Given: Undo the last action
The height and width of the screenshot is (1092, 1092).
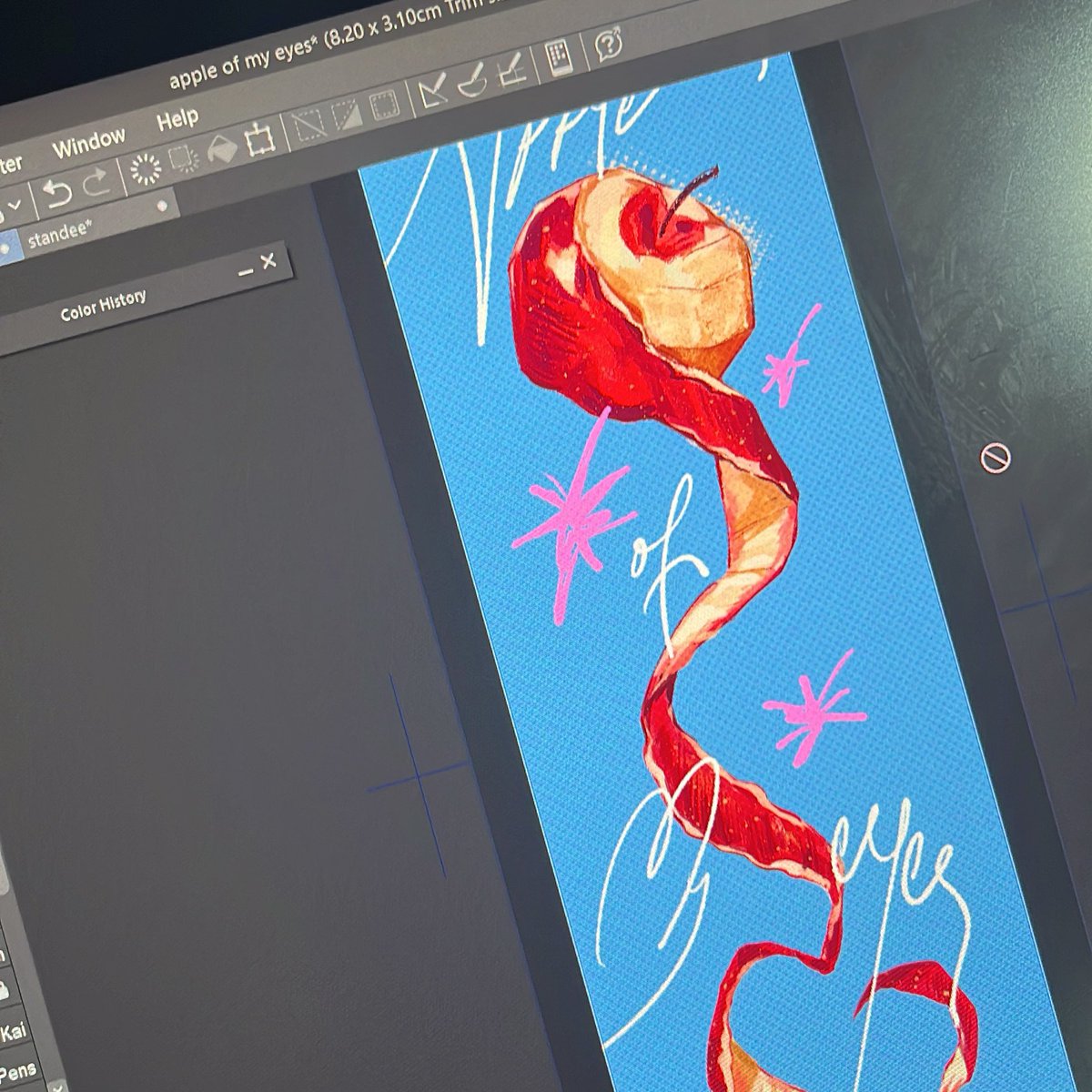Looking at the screenshot, I should tap(57, 193).
